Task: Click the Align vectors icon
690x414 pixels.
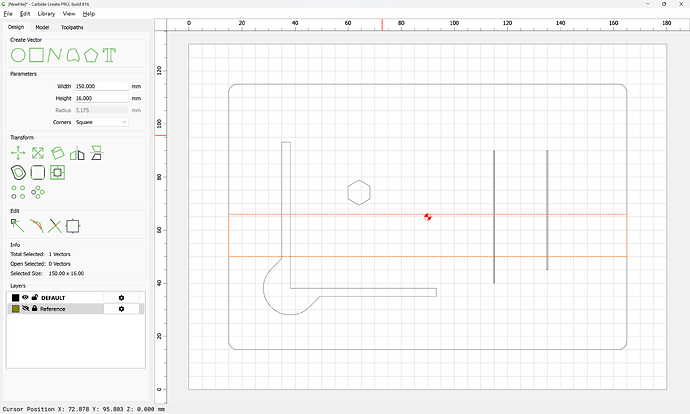Action: coord(96,153)
